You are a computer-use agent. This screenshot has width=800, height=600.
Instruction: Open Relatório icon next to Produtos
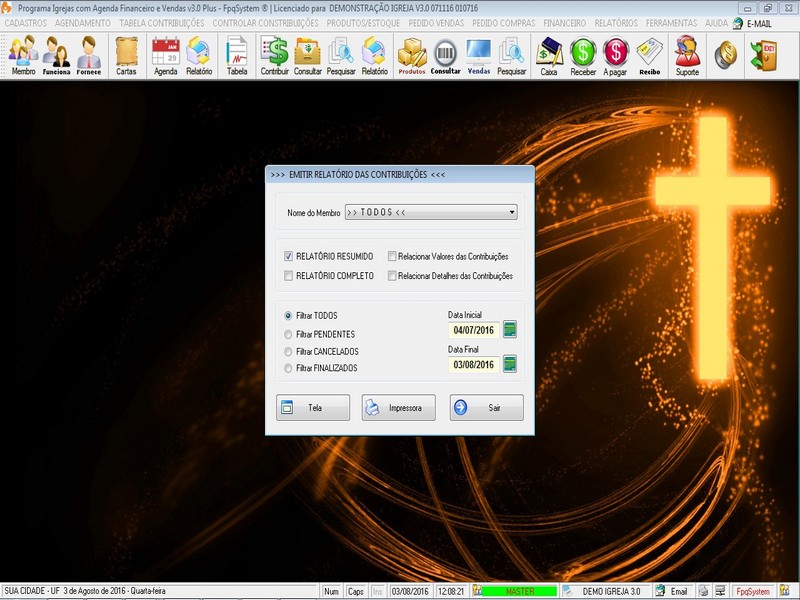click(x=374, y=56)
